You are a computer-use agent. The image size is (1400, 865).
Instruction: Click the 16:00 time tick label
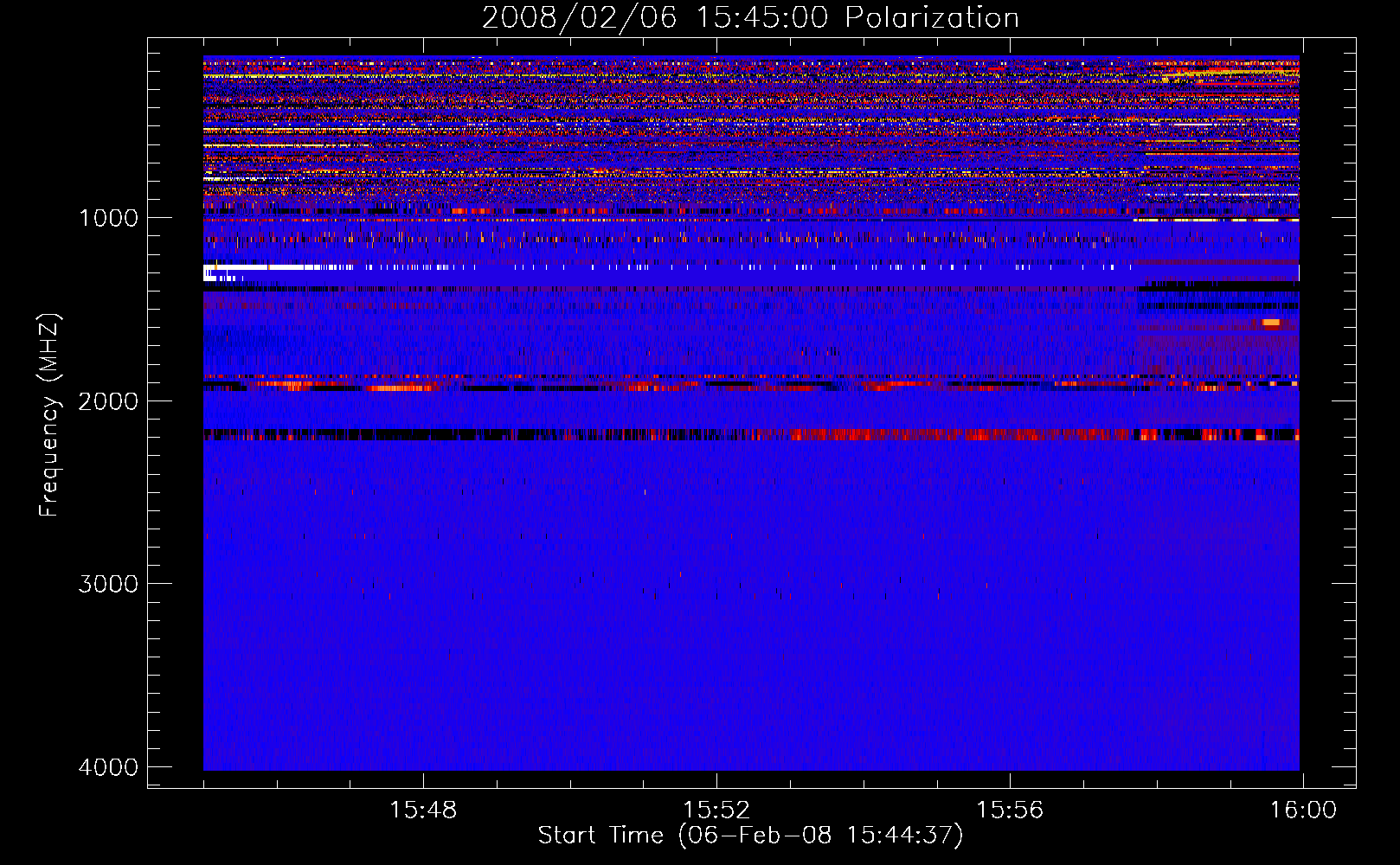1303,811
